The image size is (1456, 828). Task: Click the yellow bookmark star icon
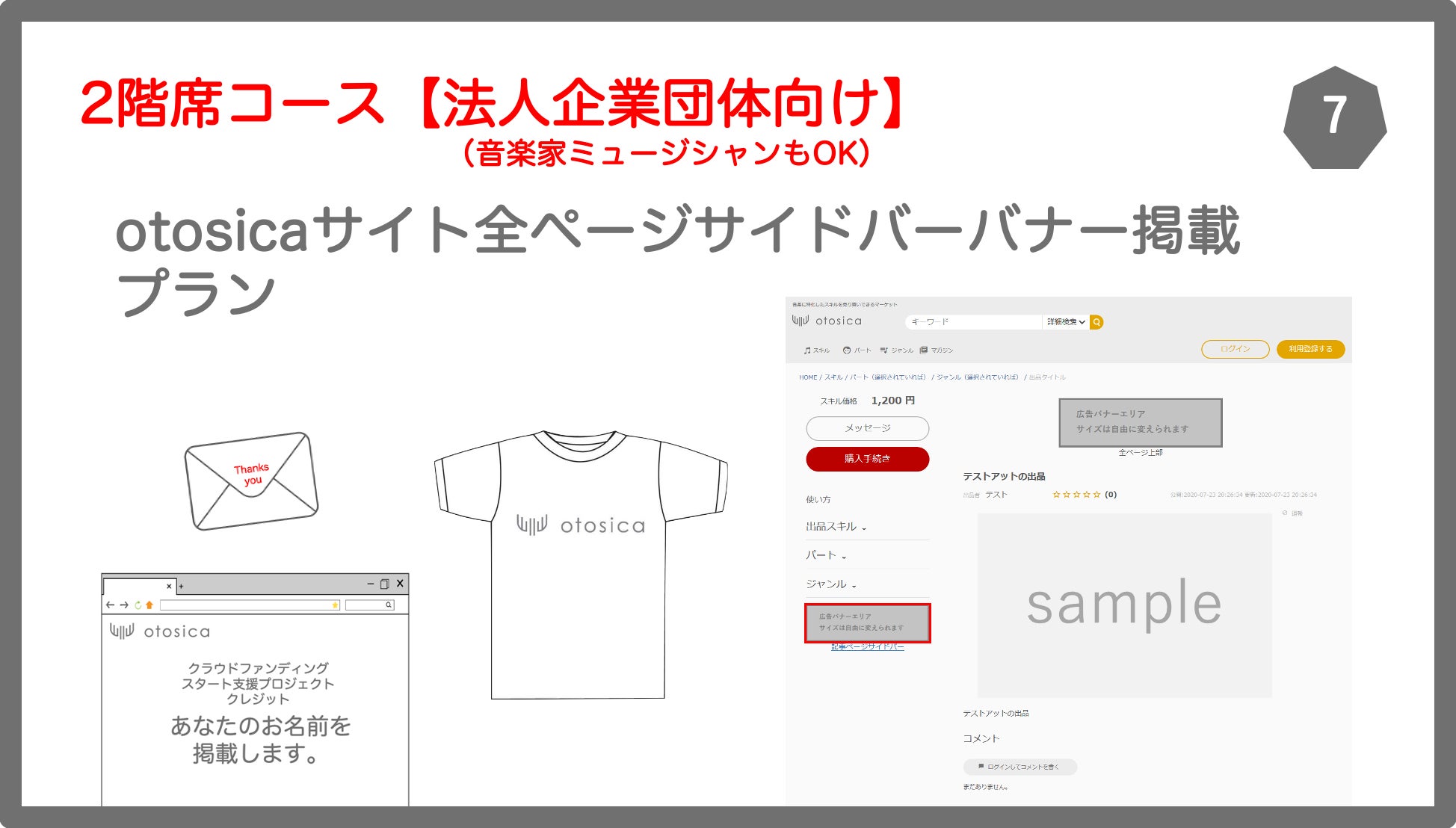pos(335,605)
